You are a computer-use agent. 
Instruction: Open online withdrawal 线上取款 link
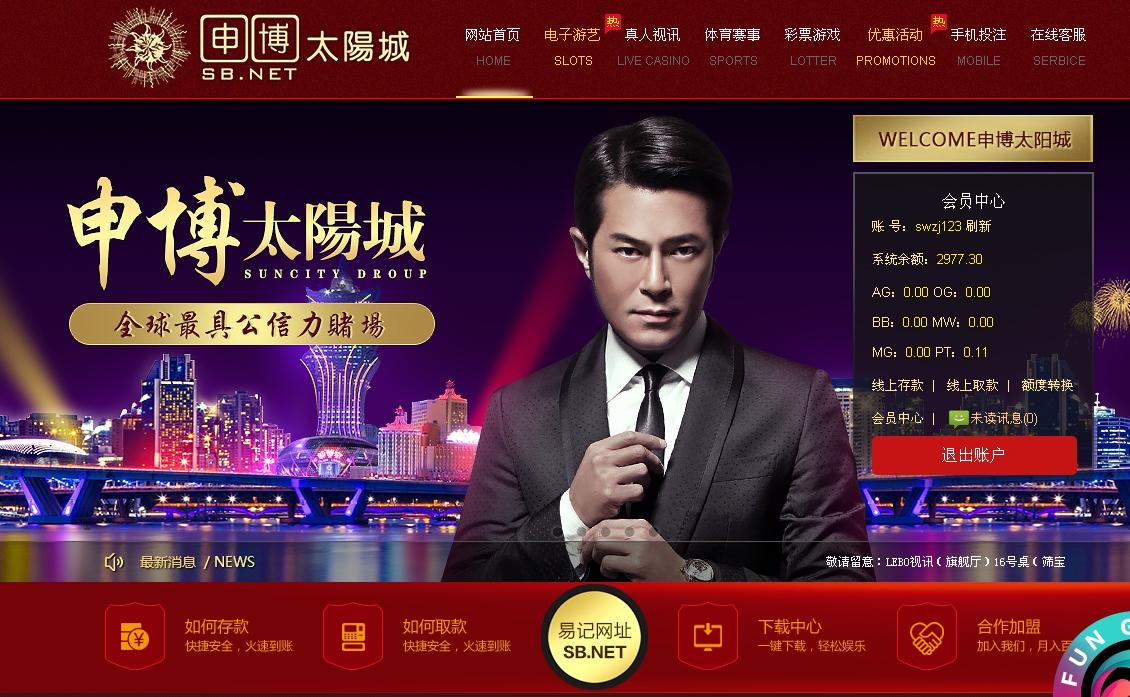click(x=972, y=386)
